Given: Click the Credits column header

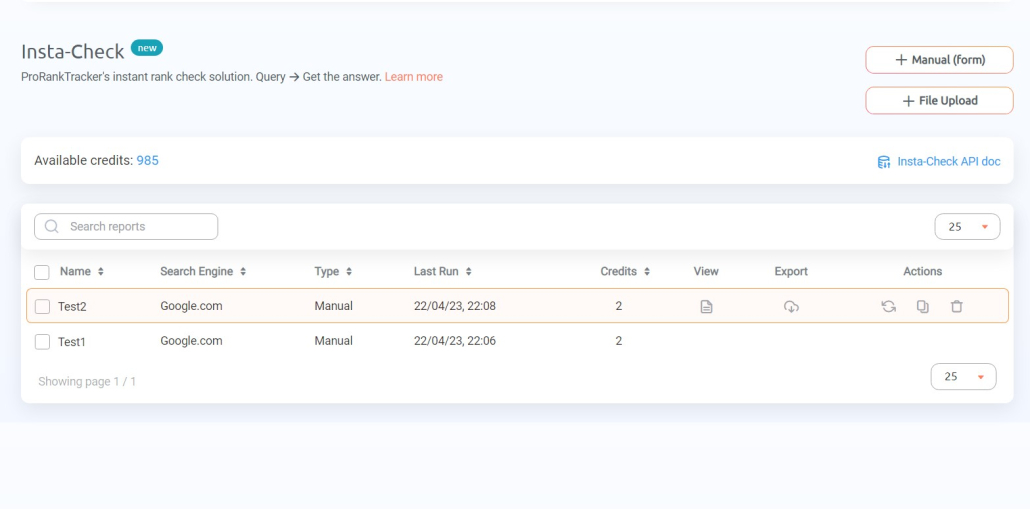Looking at the screenshot, I should 619,271.
